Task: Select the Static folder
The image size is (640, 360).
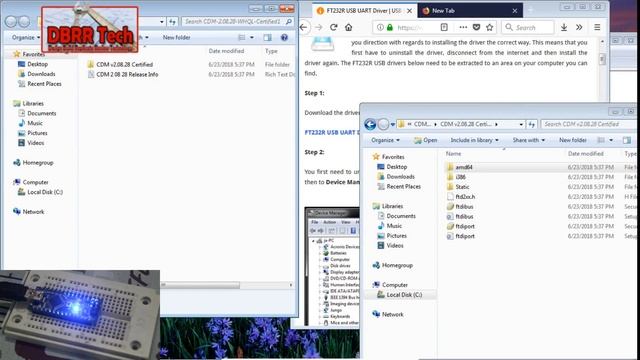Action: point(462,187)
